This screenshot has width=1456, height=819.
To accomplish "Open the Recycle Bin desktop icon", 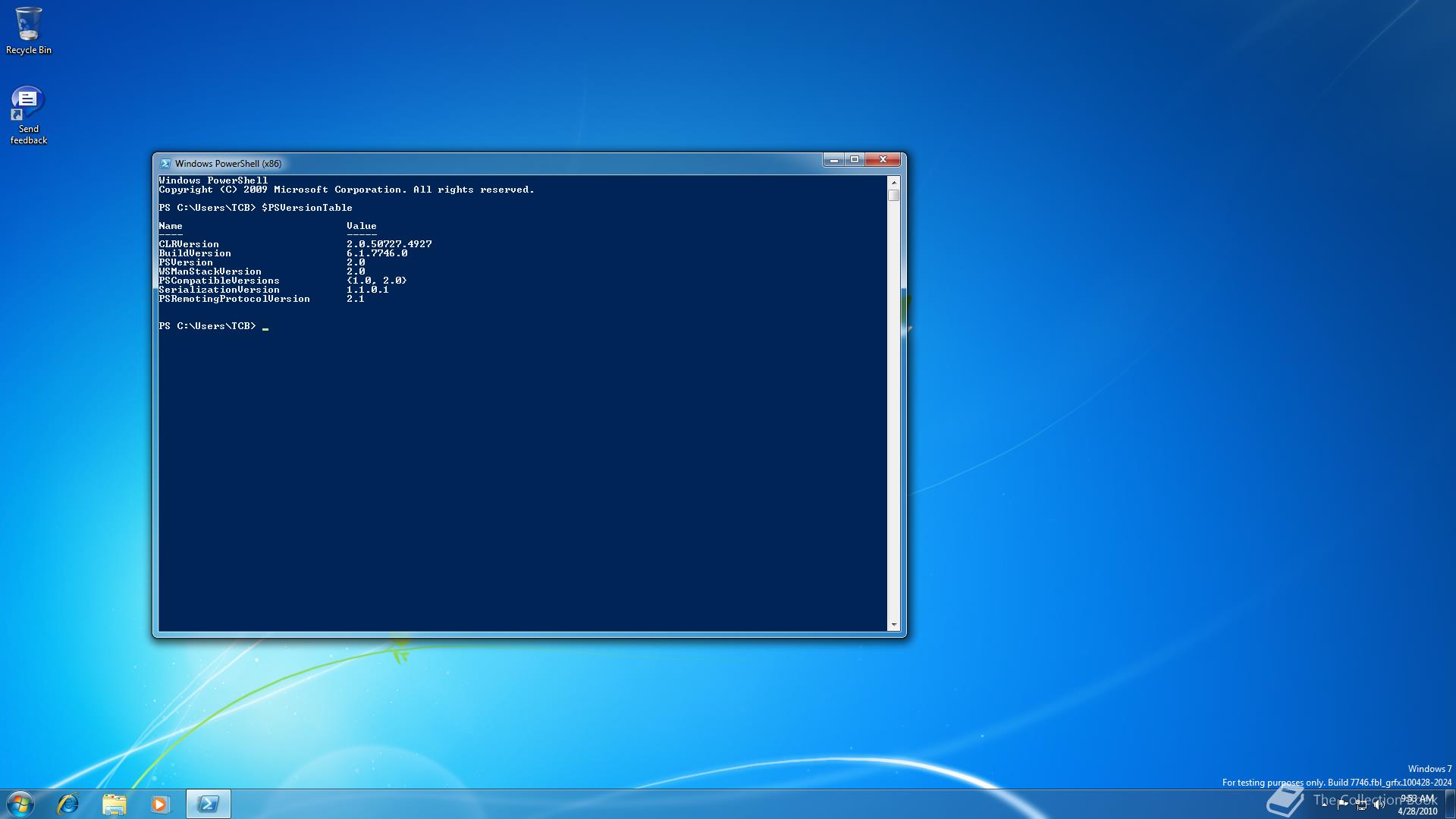I will 29,30.
